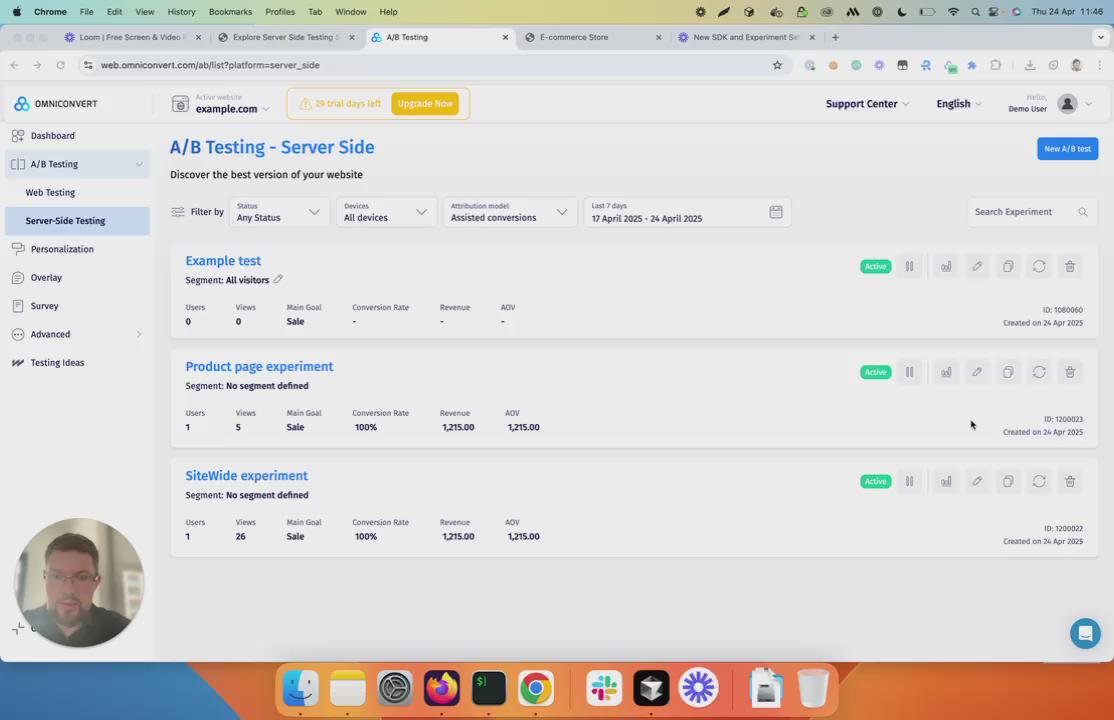1114x720 pixels.
Task: Open the English language dropdown
Action: tap(958, 104)
